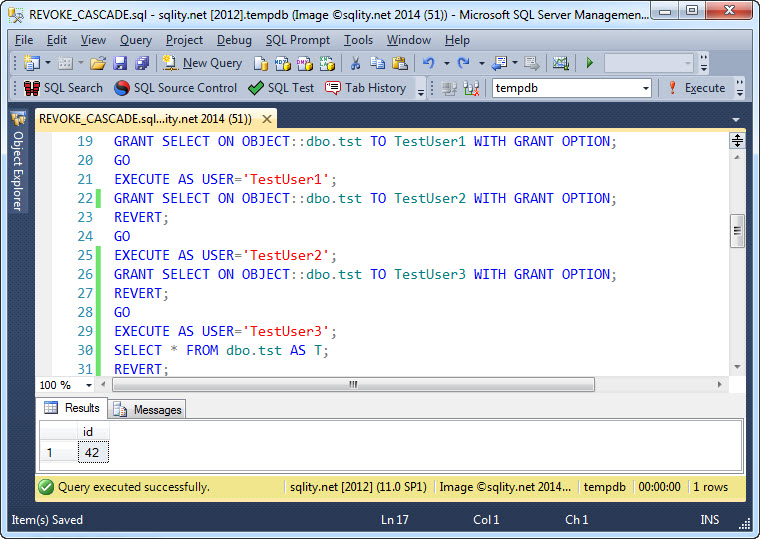Open SQL Search with binoculars icon

(63, 88)
